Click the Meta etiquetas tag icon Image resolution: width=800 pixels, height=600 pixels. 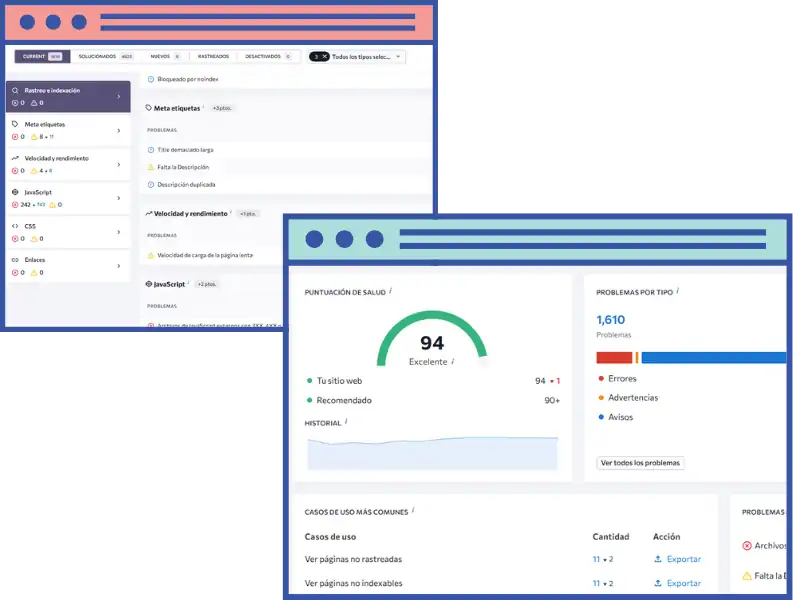(x=14, y=124)
